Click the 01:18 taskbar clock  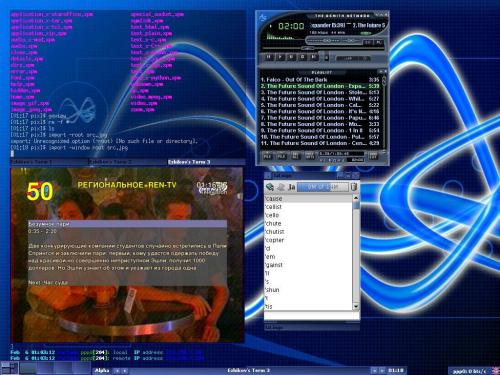coord(396,370)
